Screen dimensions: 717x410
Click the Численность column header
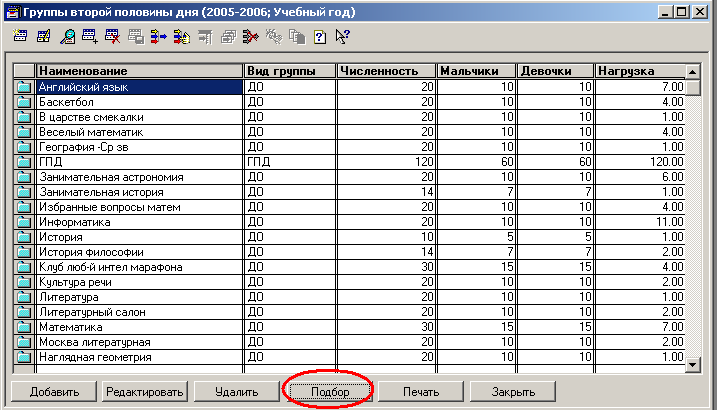click(386, 71)
